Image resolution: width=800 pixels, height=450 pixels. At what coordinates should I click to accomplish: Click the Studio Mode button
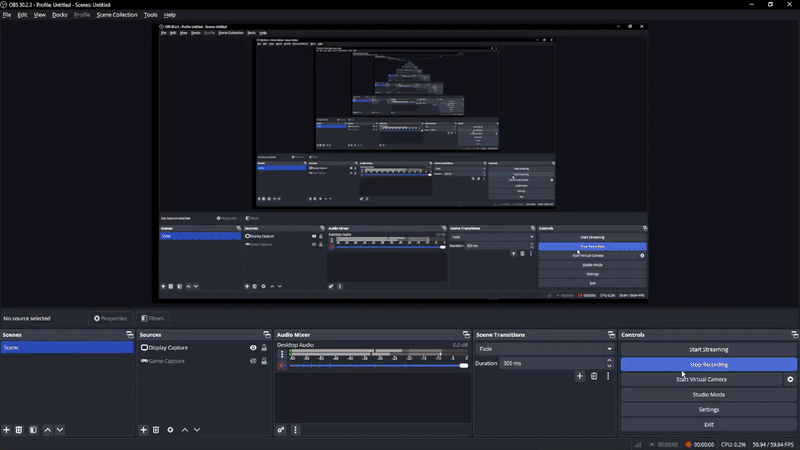(x=708, y=395)
